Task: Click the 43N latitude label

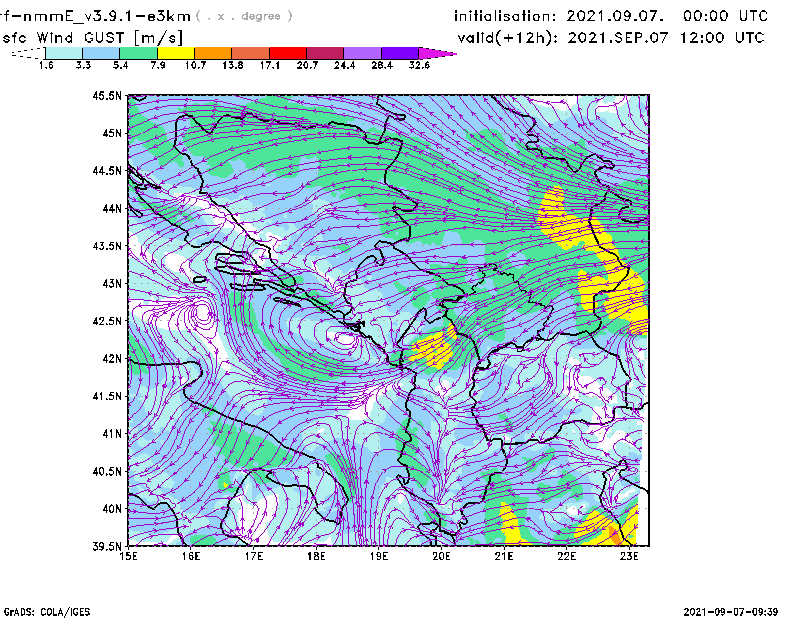Action: 112,283
